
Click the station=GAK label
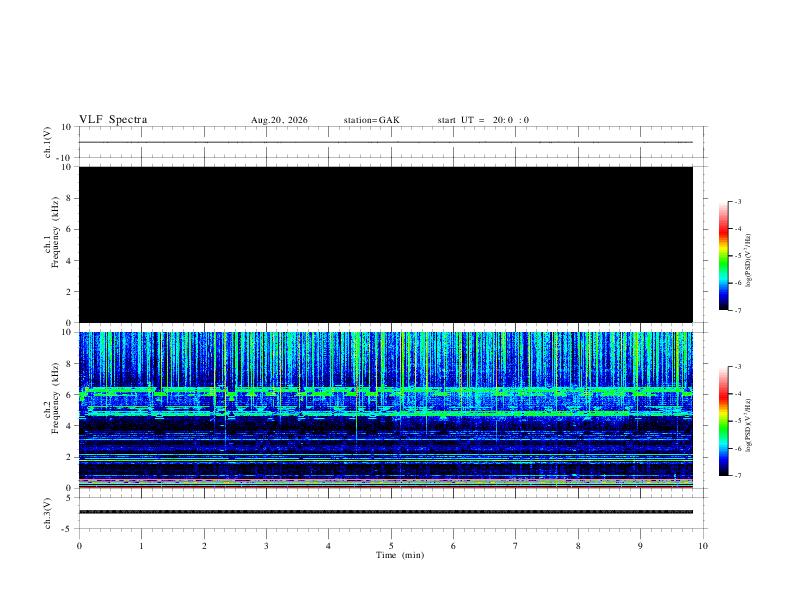371,120
